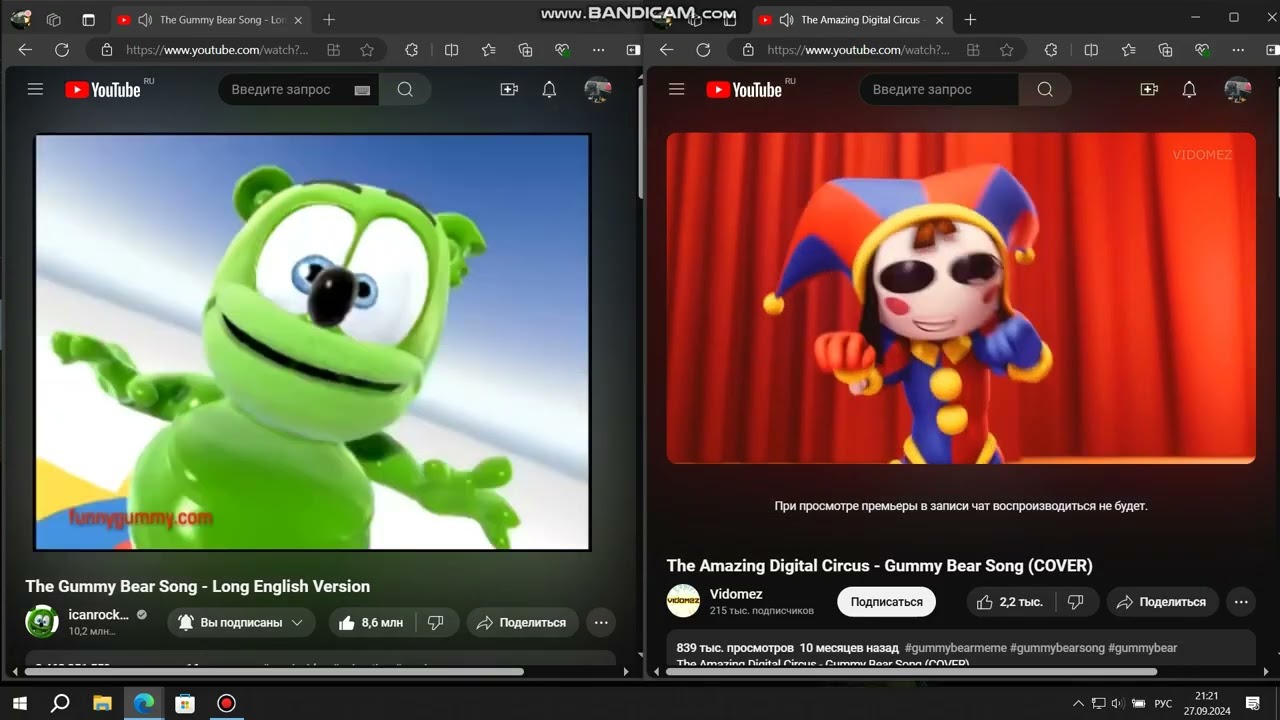Open account avatar in left YouTube window
This screenshot has width=1280, height=720.
pos(598,89)
